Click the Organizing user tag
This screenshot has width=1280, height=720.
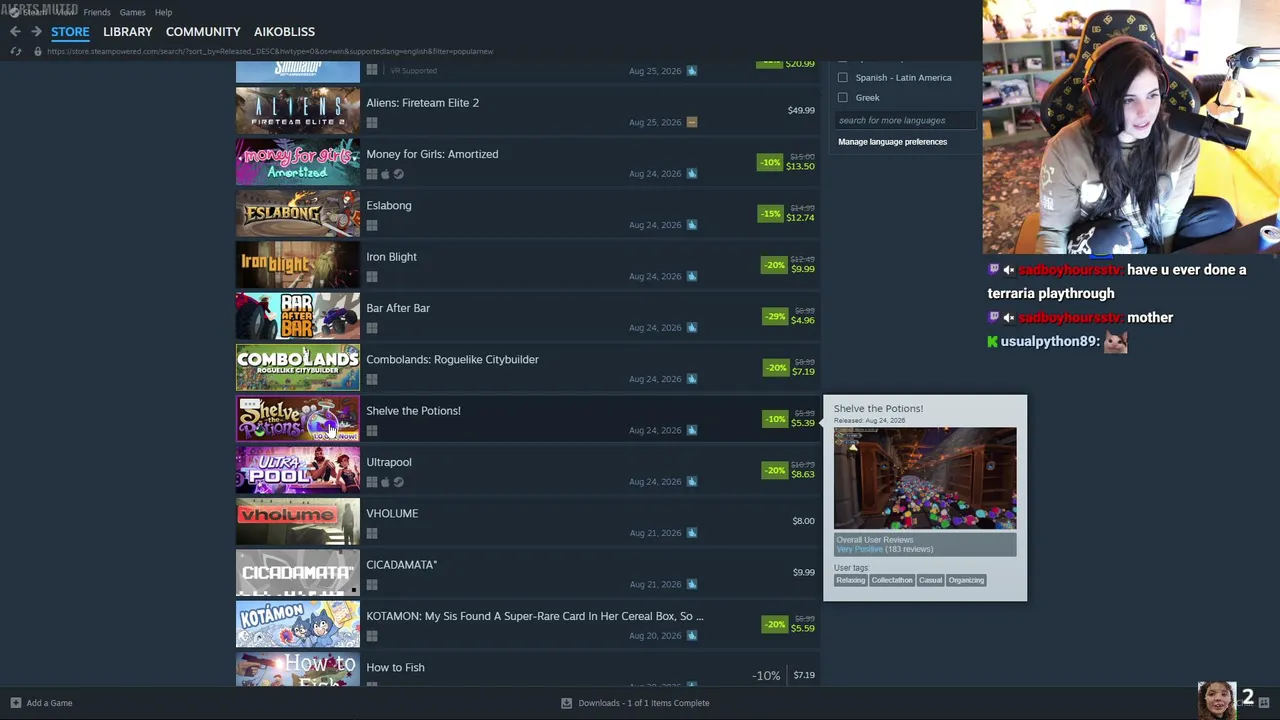[966, 581]
